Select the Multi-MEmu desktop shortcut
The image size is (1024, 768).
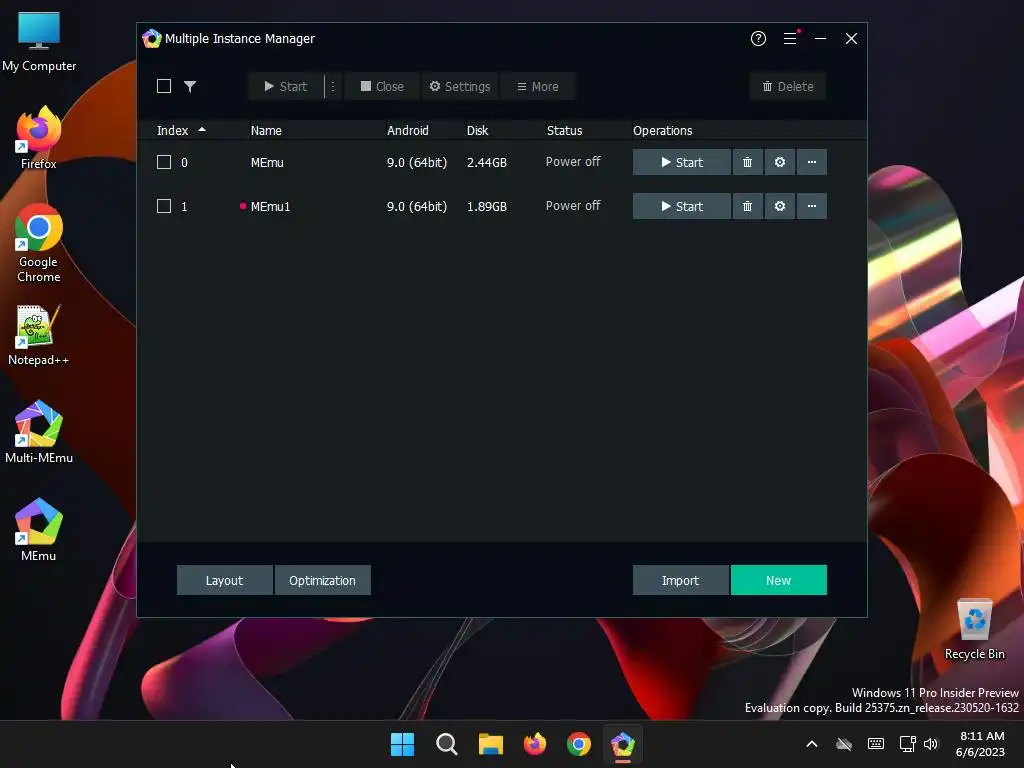point(39,432)
